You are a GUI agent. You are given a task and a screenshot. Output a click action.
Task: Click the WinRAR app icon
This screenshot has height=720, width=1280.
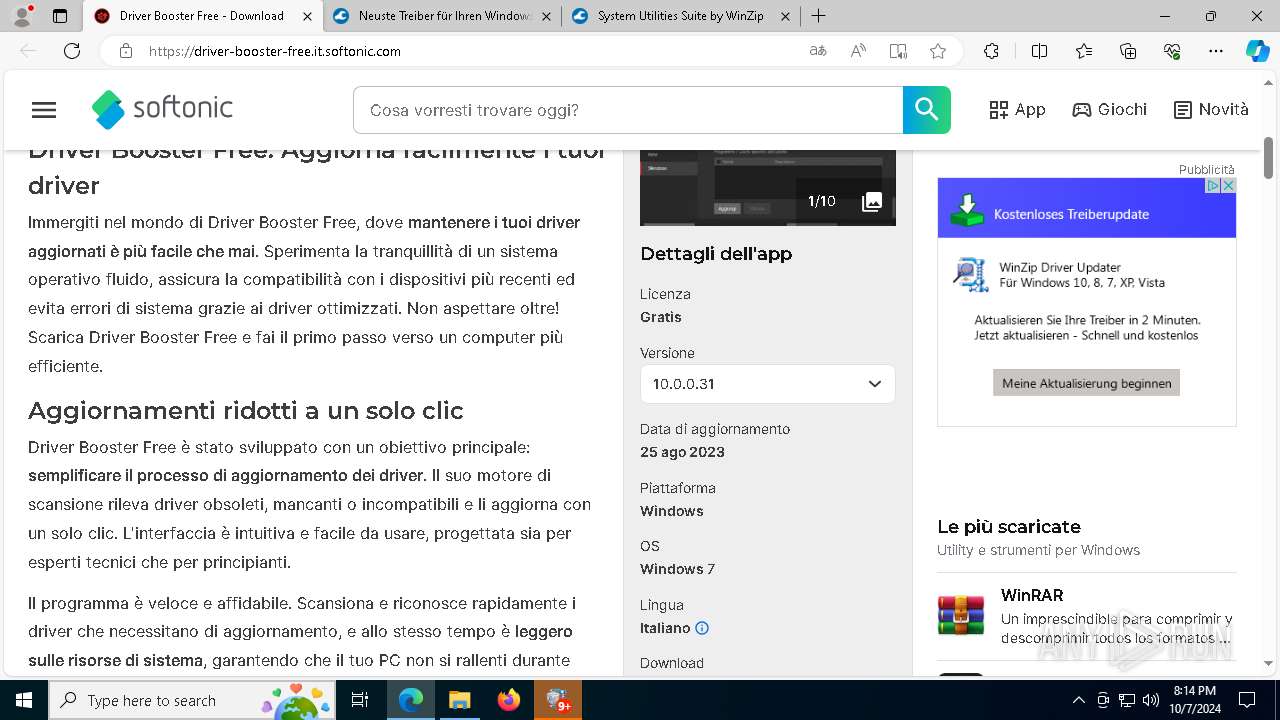(x=961, y=615)
